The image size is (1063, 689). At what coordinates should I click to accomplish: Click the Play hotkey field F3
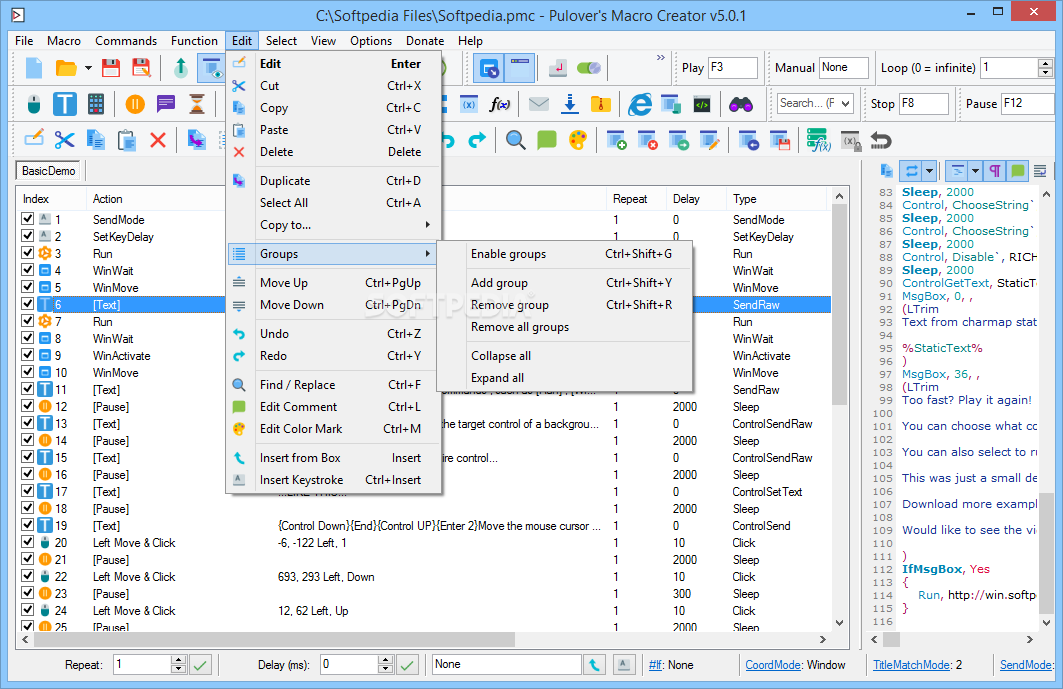(732, 68)
